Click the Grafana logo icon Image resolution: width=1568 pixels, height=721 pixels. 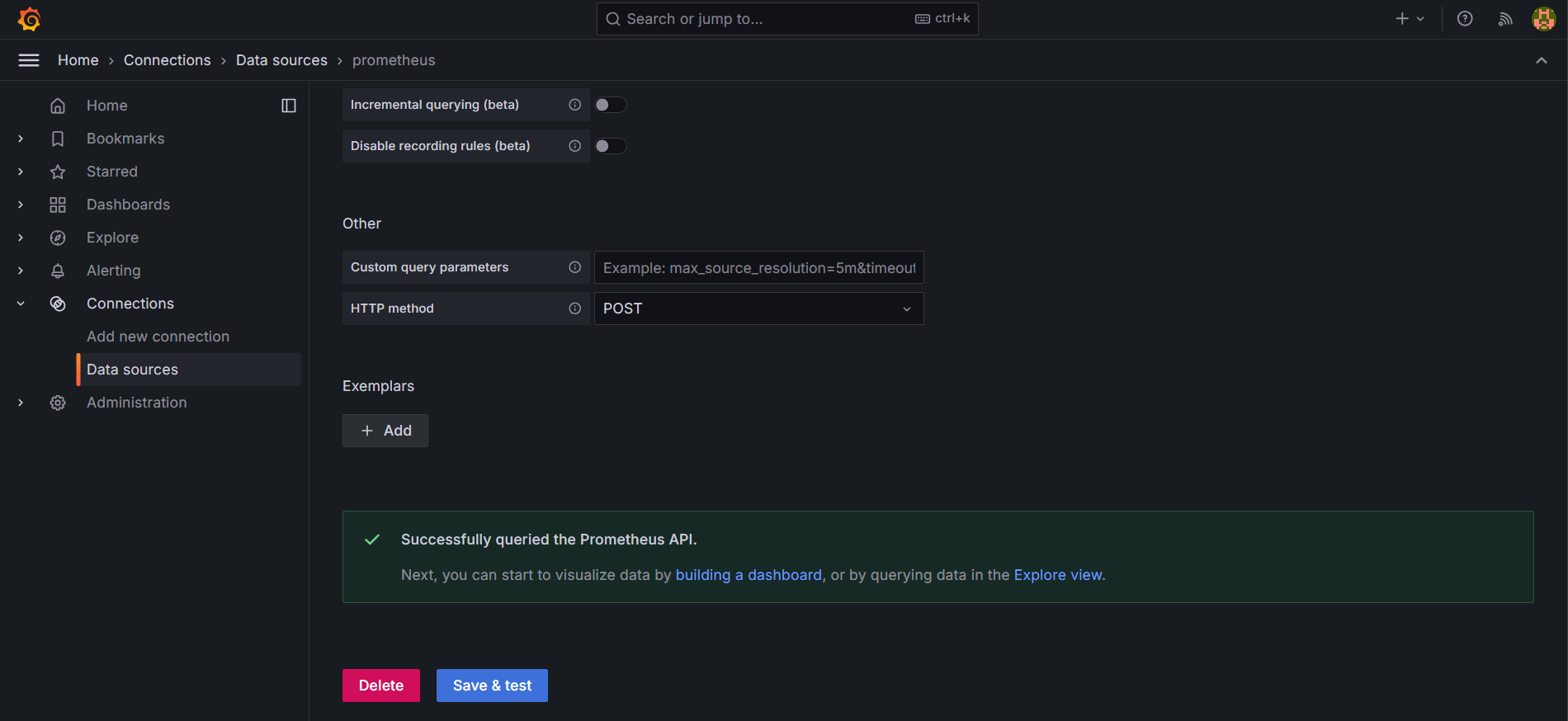[x=29, y=19]
